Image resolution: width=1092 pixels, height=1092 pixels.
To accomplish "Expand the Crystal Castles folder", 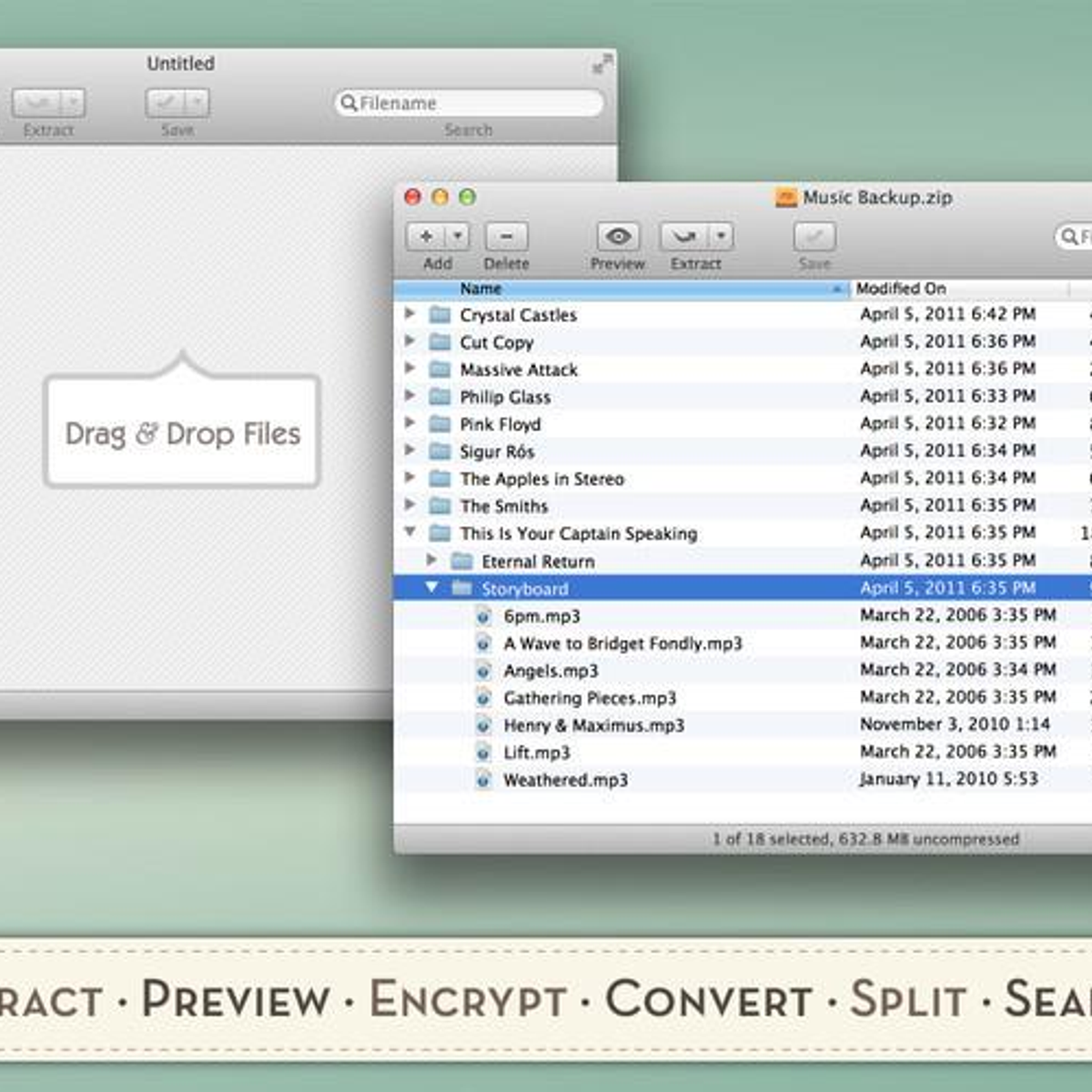I will click(x=409, y=314).
